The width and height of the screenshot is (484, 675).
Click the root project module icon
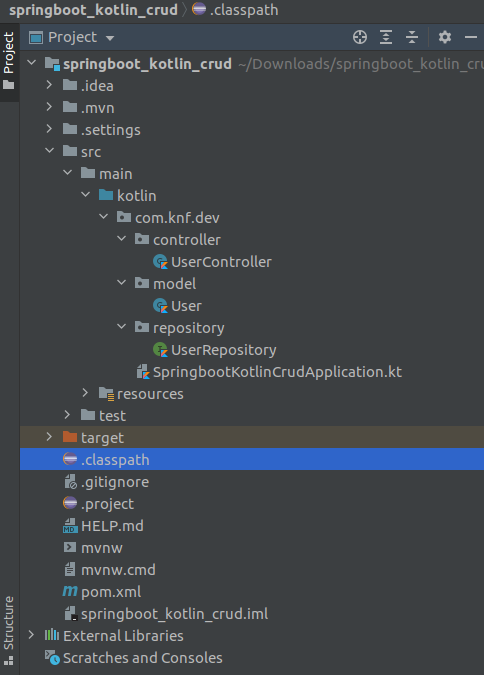click(x=52, y=64)
